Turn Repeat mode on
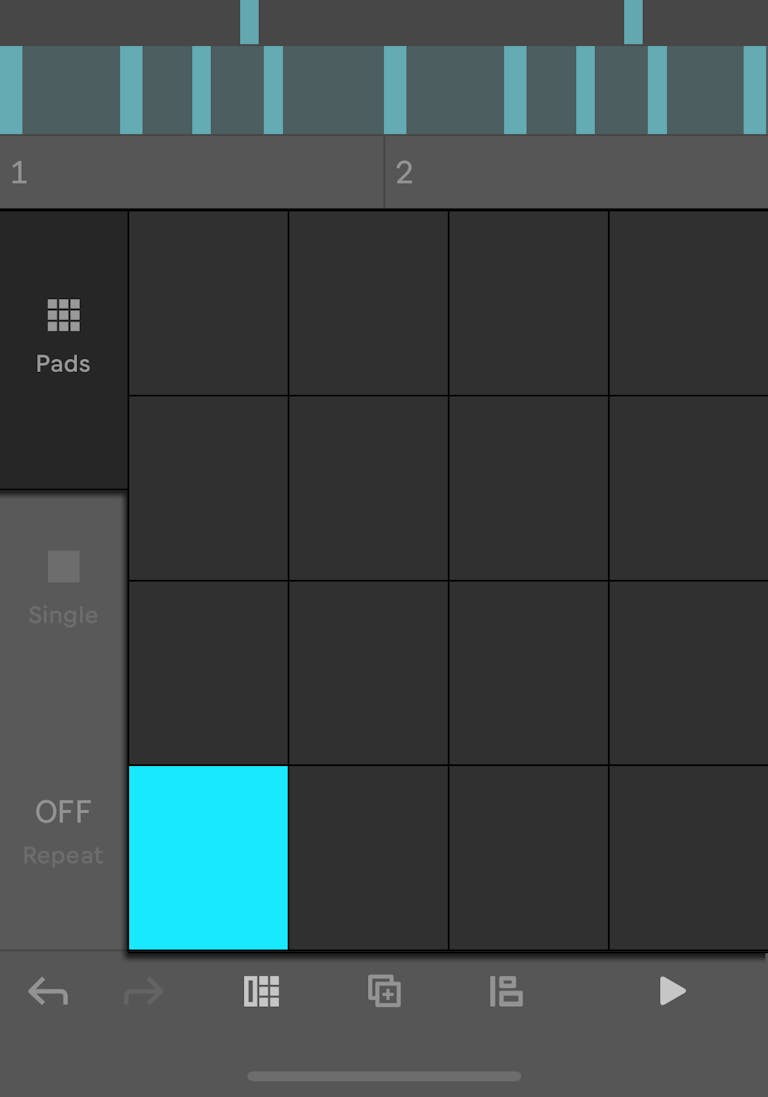Screen dimensions: 768x1097 click(62, 830)
